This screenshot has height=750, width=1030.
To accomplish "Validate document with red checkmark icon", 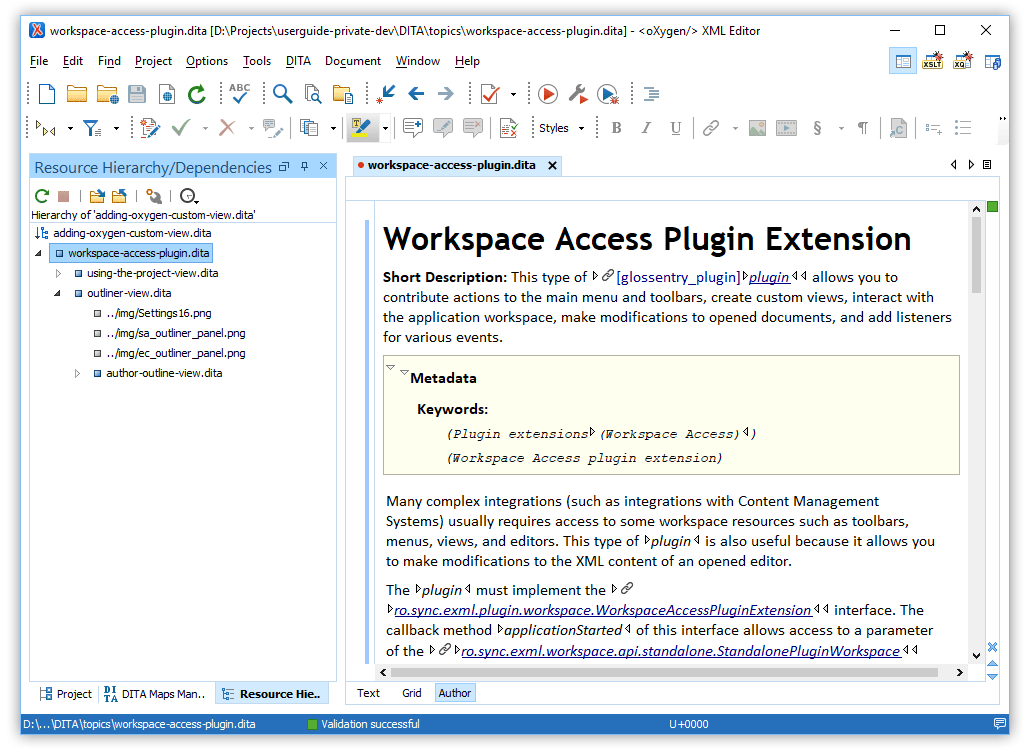I will click(490, 94).
